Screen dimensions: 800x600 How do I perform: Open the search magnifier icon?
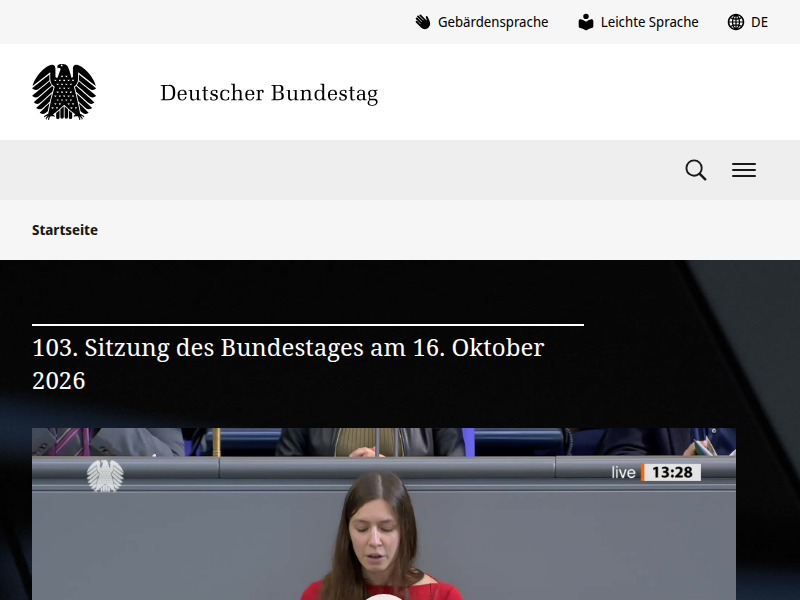695,170
